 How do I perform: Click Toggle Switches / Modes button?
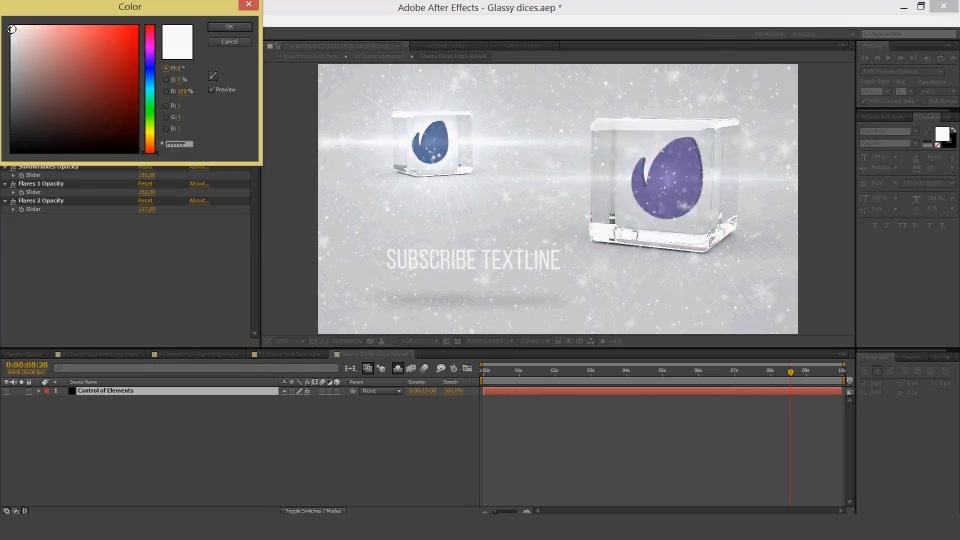click(x=313, y=511)
